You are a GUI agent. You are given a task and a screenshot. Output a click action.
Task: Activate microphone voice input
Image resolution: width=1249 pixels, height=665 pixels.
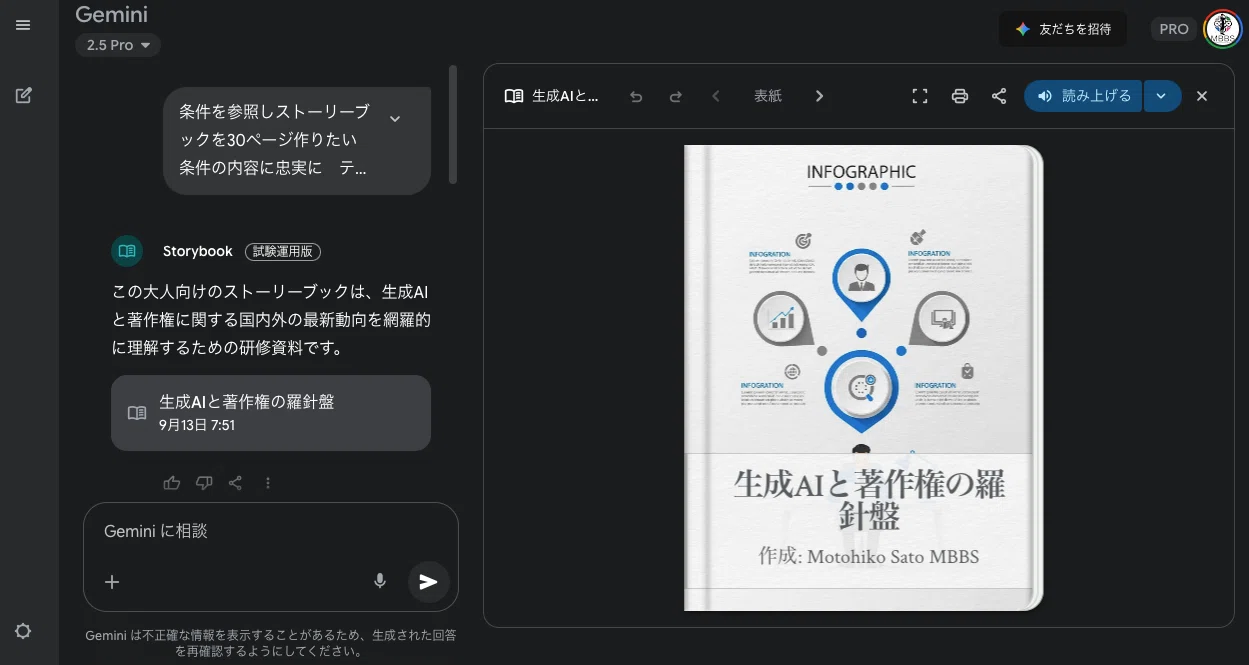[x=380, y=581]
